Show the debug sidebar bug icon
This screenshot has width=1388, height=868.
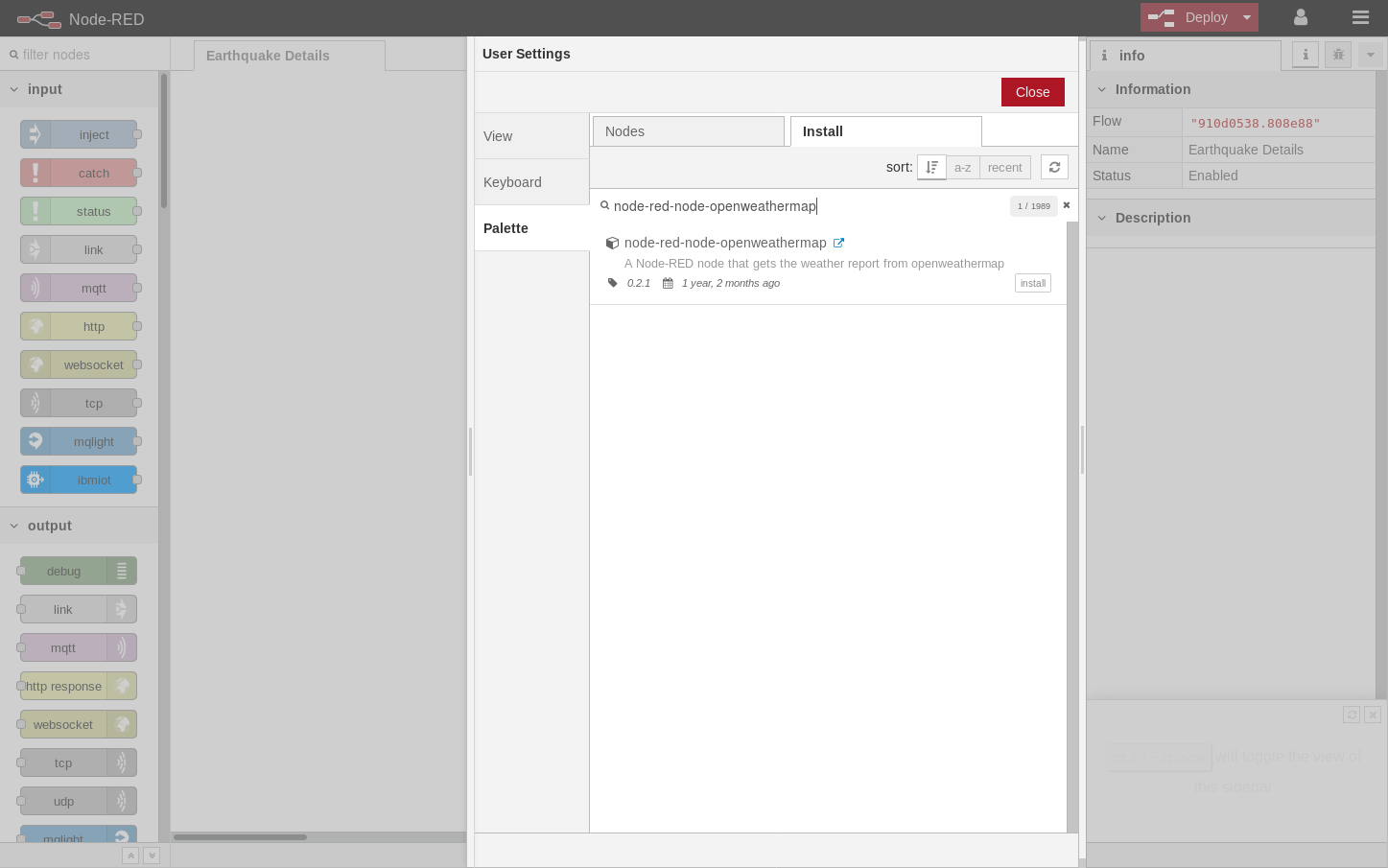coord(1338,55)
